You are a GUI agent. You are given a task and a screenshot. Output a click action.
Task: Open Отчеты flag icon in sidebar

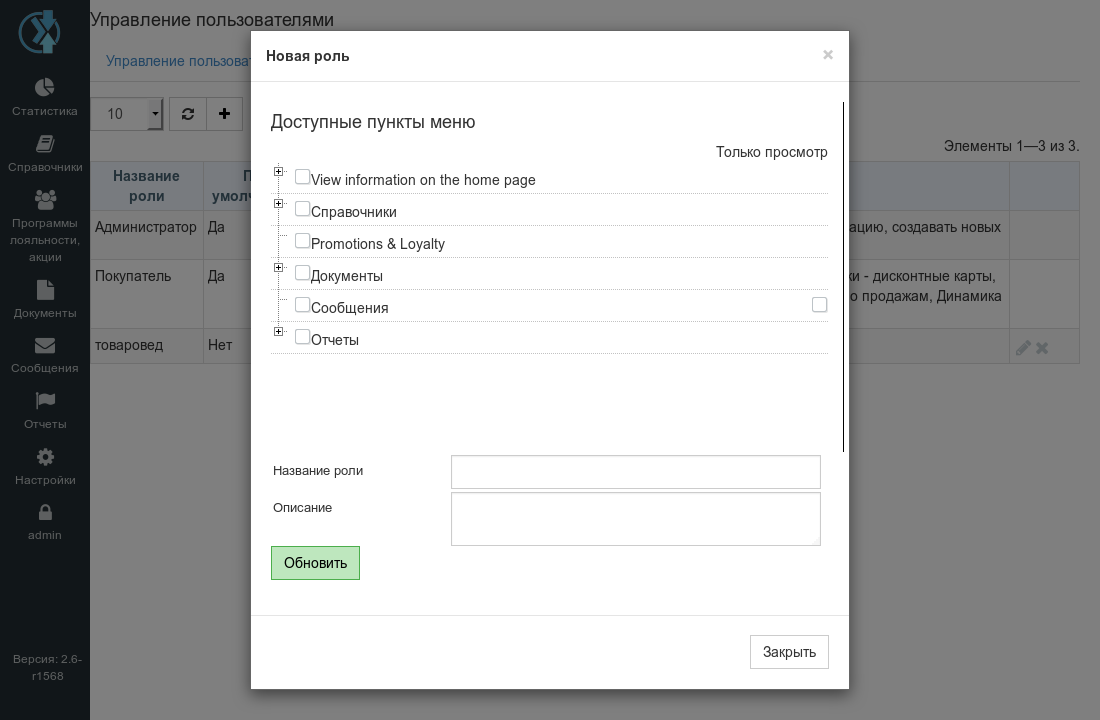[x=45, y=401]
